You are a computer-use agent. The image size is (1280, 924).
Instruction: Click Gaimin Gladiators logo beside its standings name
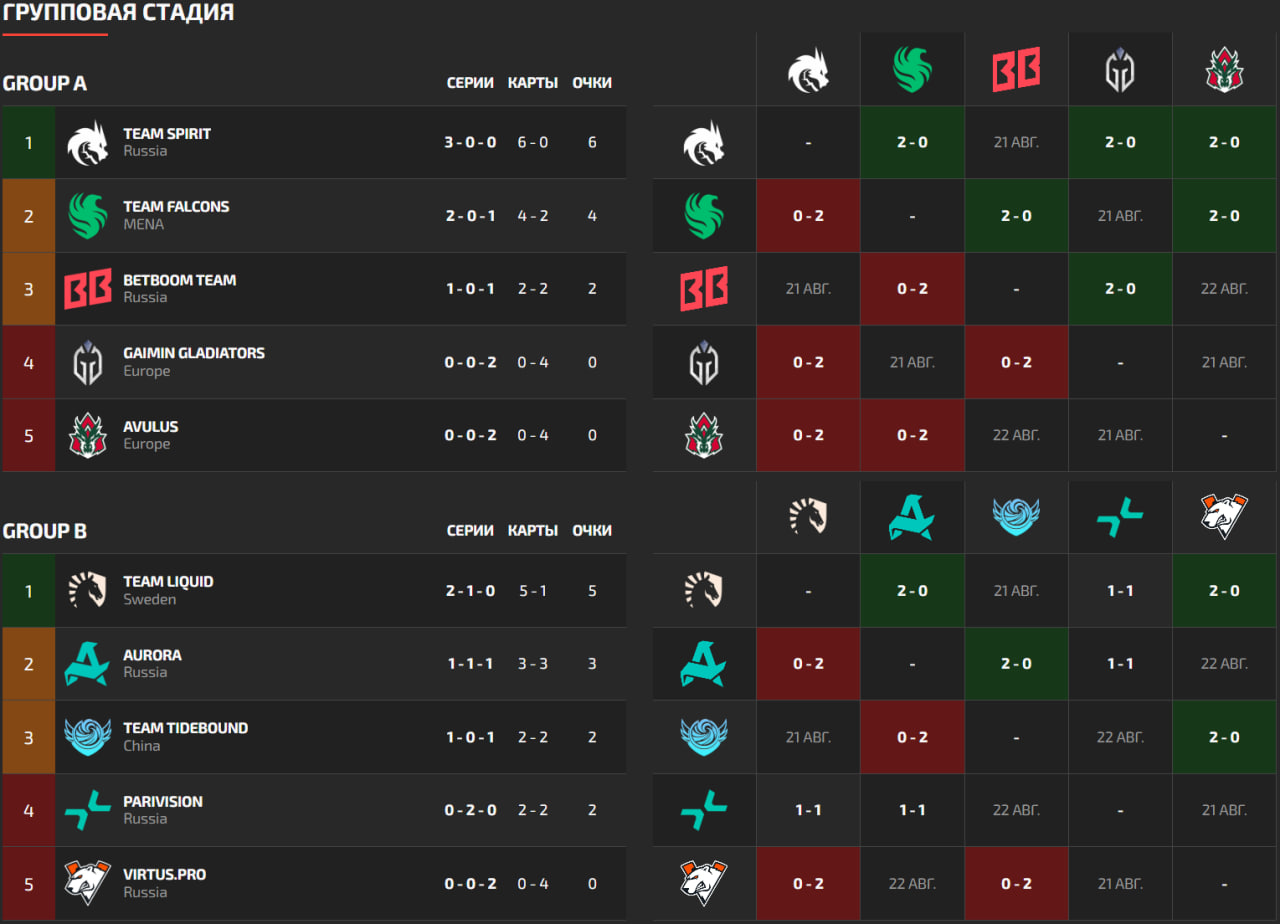(87, 362)
